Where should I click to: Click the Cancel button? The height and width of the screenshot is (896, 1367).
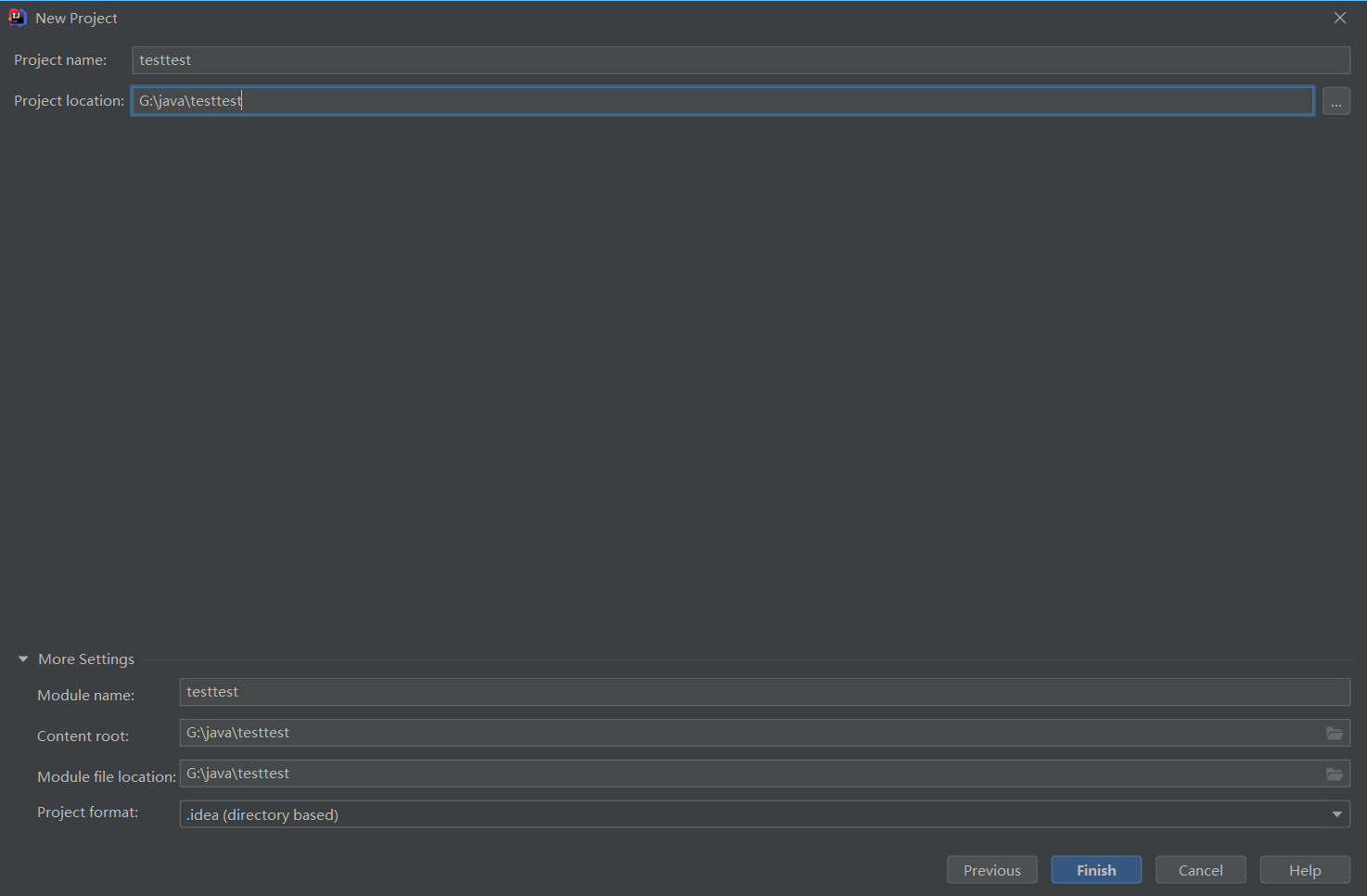(1200, 870)
